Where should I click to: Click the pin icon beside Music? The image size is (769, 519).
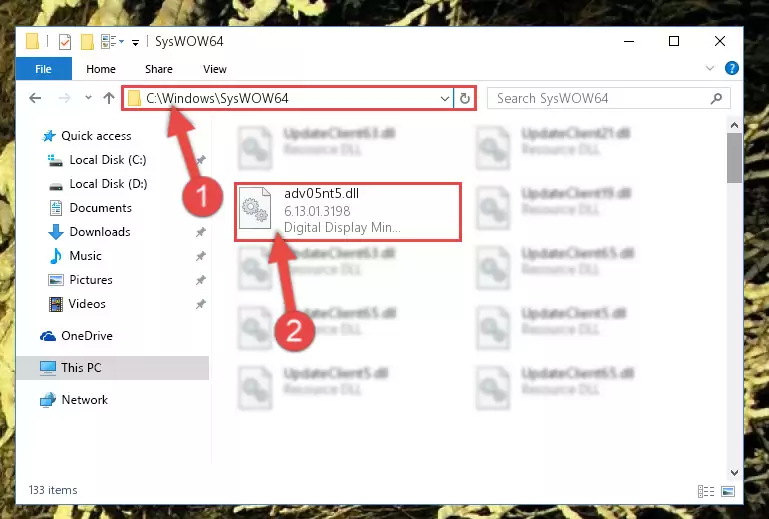point(201,256)
